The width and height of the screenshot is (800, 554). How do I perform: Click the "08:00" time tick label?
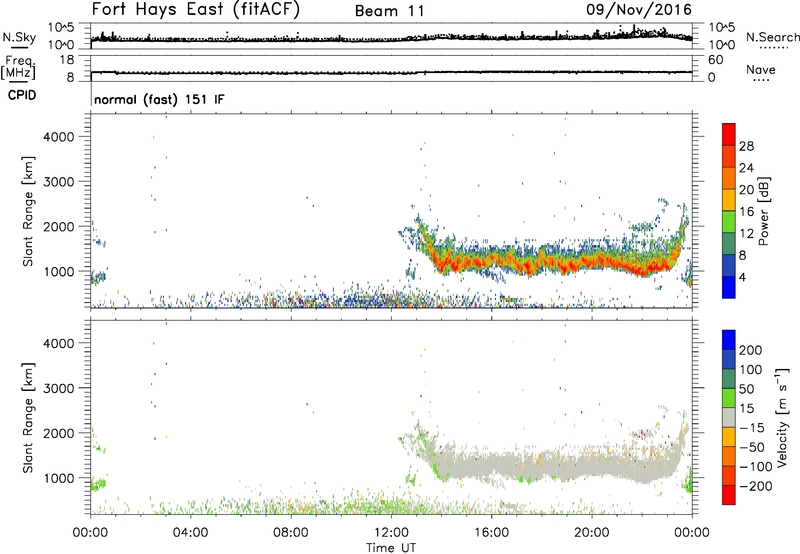point(290,533)
